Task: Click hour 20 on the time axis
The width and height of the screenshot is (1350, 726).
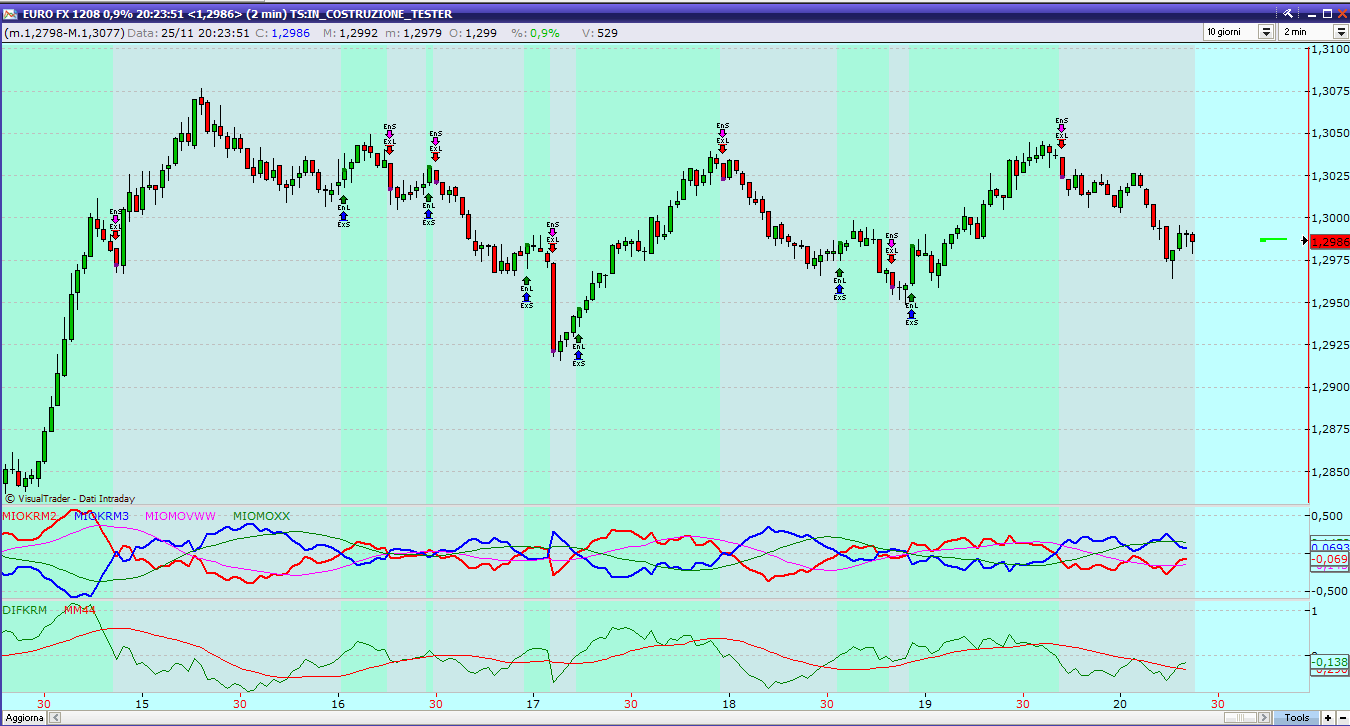Action: tap(1120, 703)
